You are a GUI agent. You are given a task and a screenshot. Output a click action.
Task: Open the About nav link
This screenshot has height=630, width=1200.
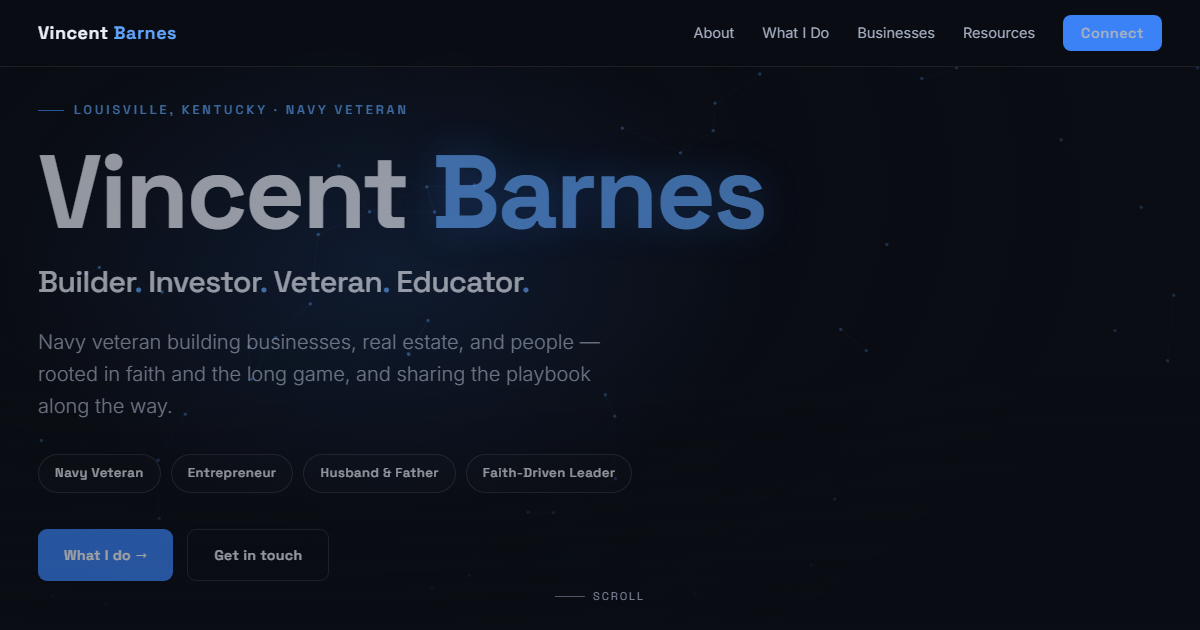(714, 33)
